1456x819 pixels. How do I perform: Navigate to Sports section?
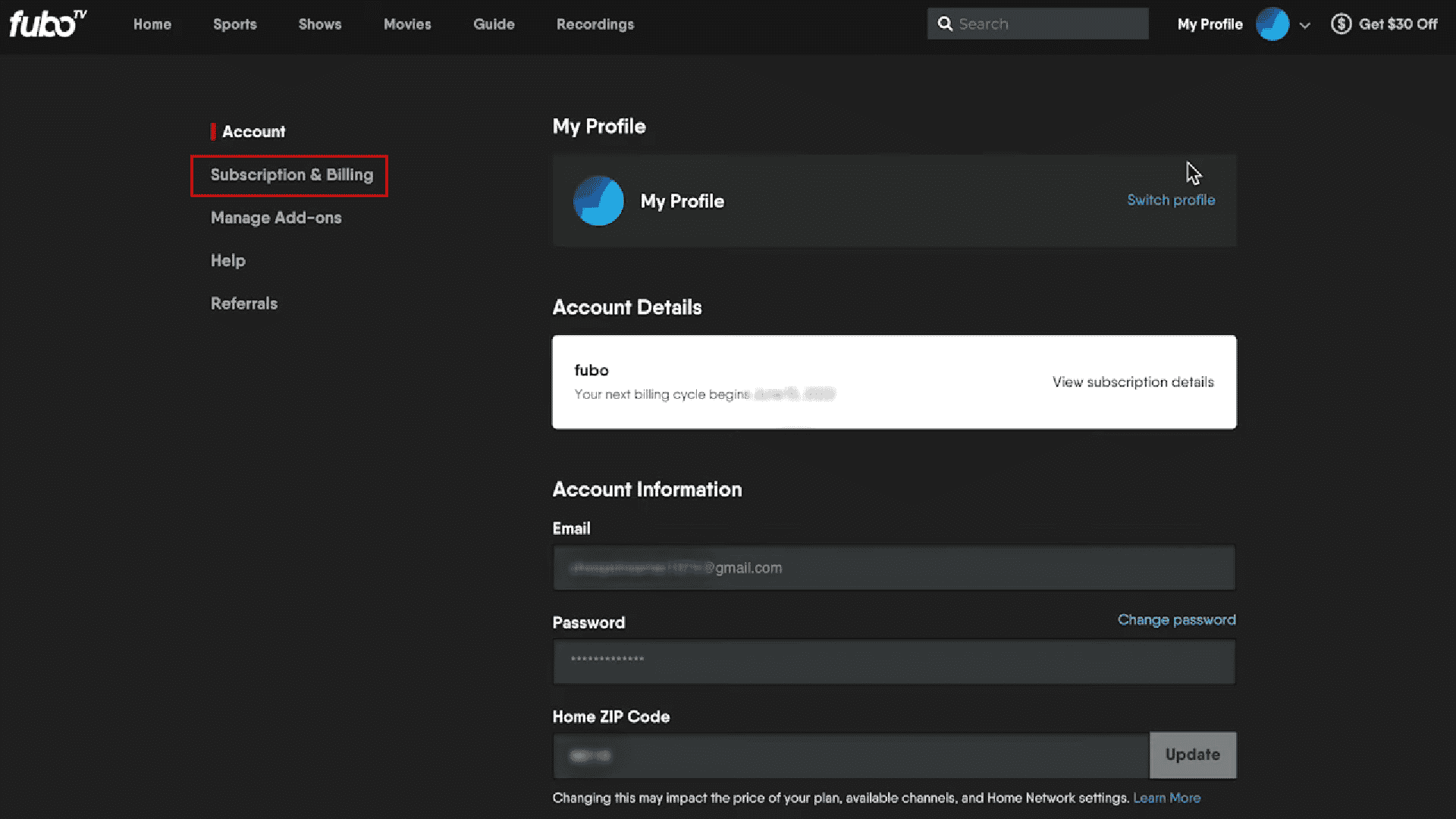[234, 24]
